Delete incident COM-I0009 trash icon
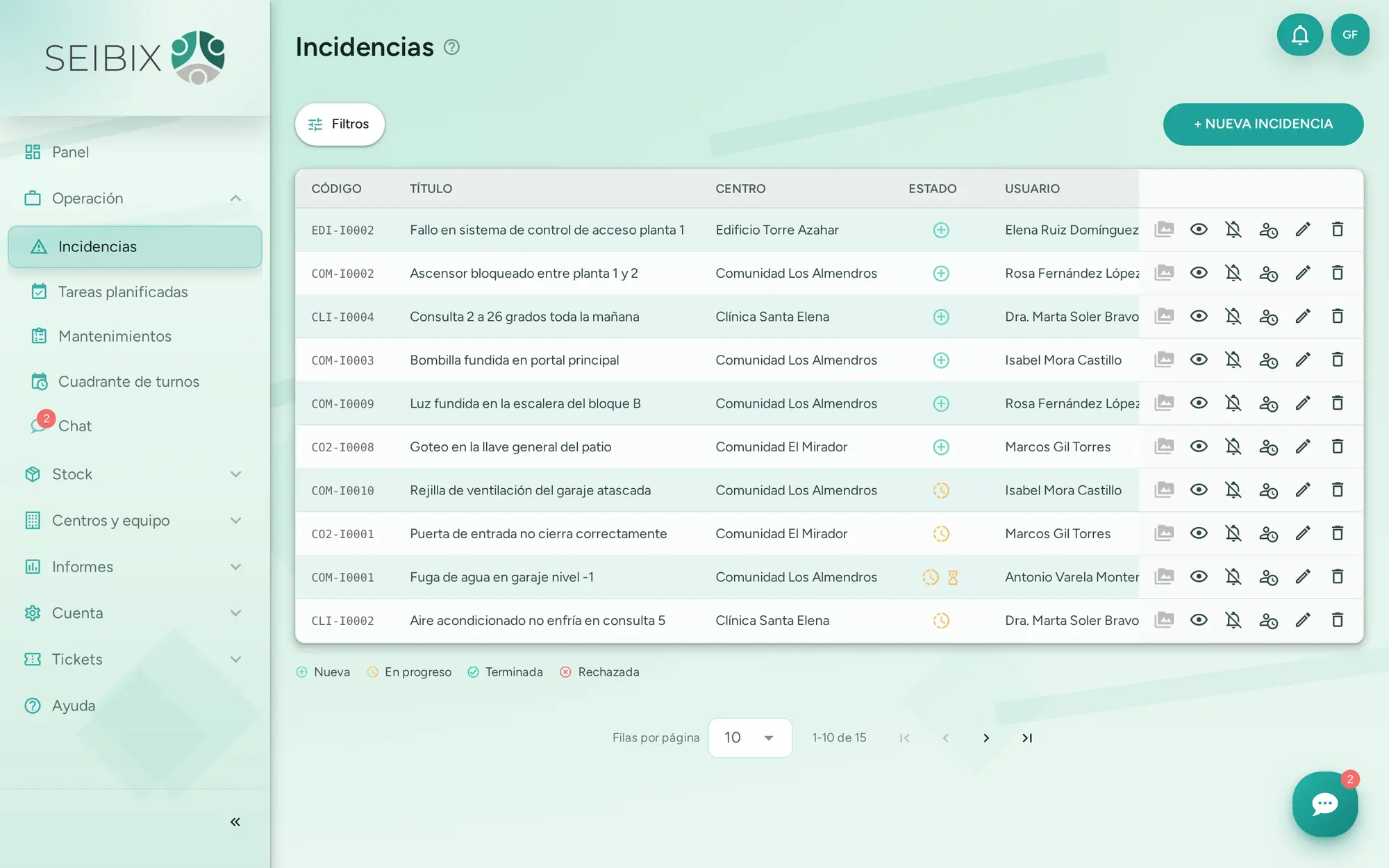Viewport: 1389px width, 868px height. [x=1338, y=403]
